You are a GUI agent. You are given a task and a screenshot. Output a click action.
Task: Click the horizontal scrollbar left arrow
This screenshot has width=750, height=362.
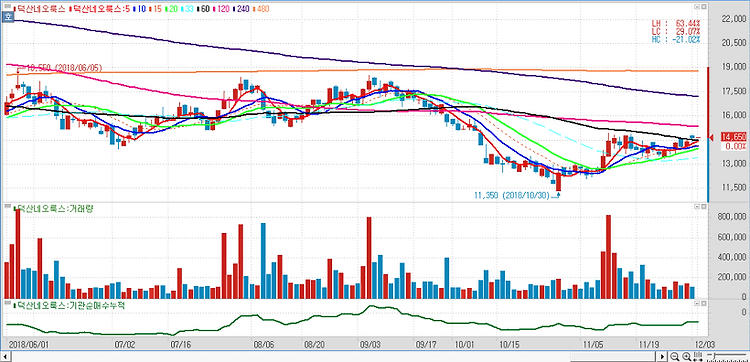(x=6, y=357)
